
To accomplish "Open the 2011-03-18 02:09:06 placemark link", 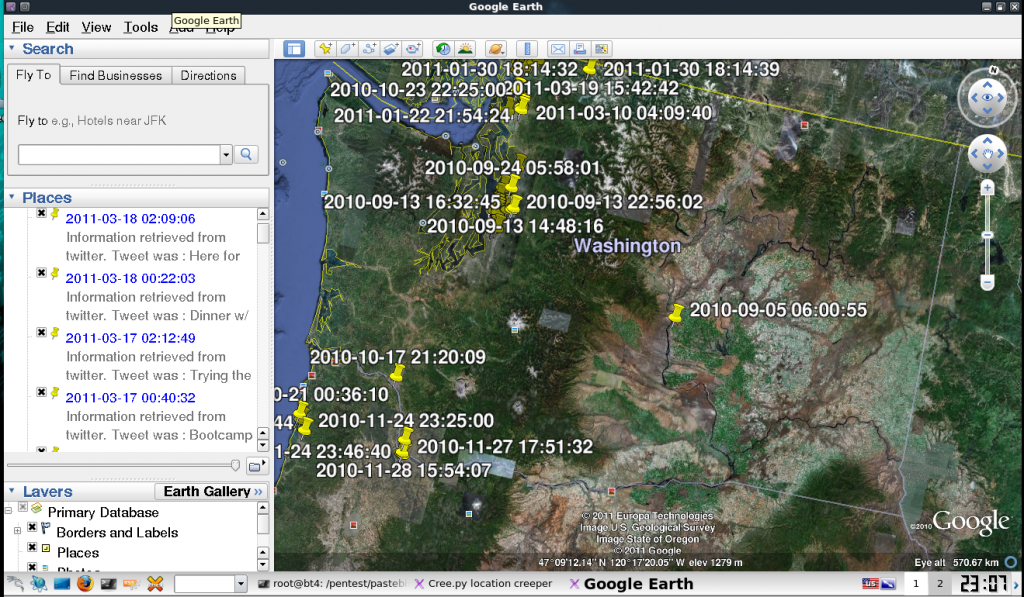I will (x=131, y=219).
